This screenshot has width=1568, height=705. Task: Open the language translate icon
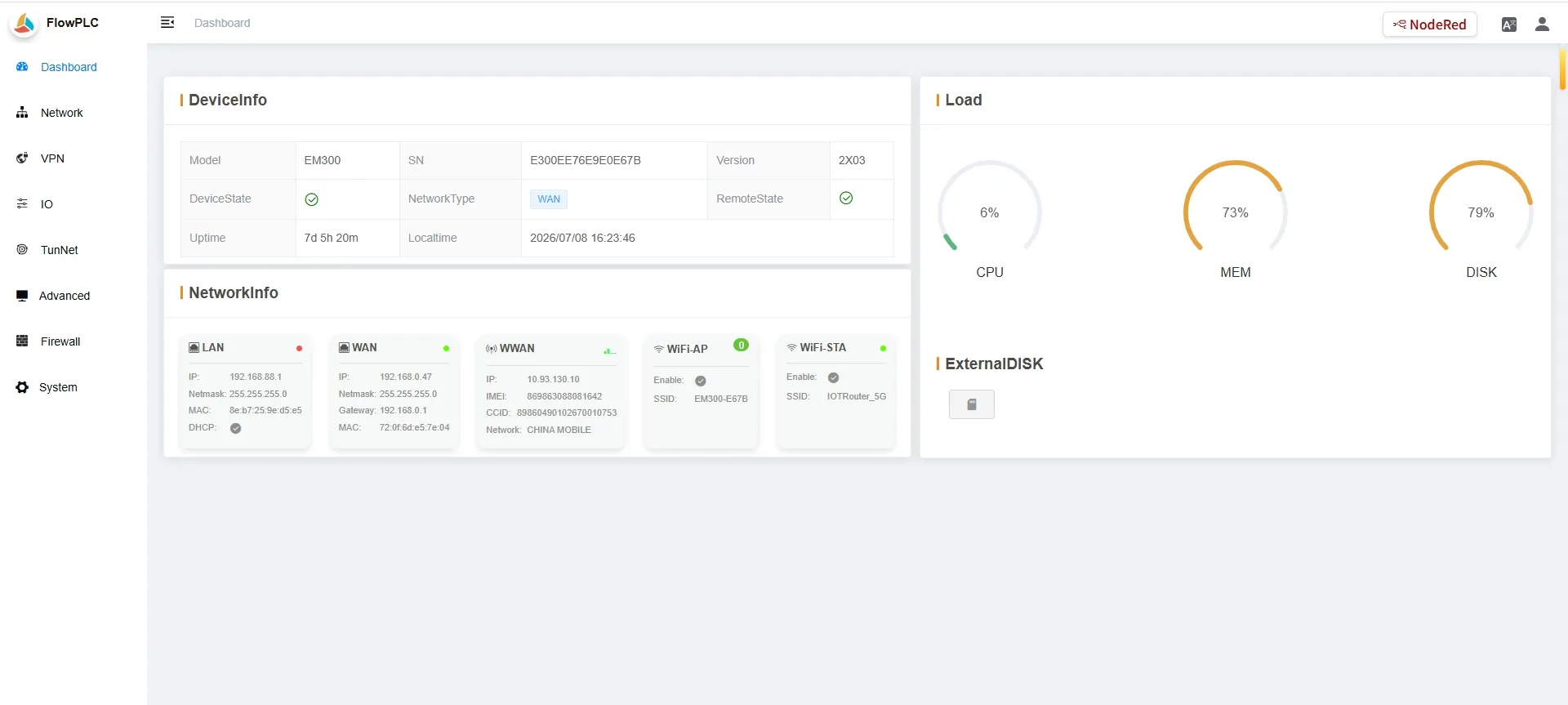pyautogui.click(x=1509, y=25)
